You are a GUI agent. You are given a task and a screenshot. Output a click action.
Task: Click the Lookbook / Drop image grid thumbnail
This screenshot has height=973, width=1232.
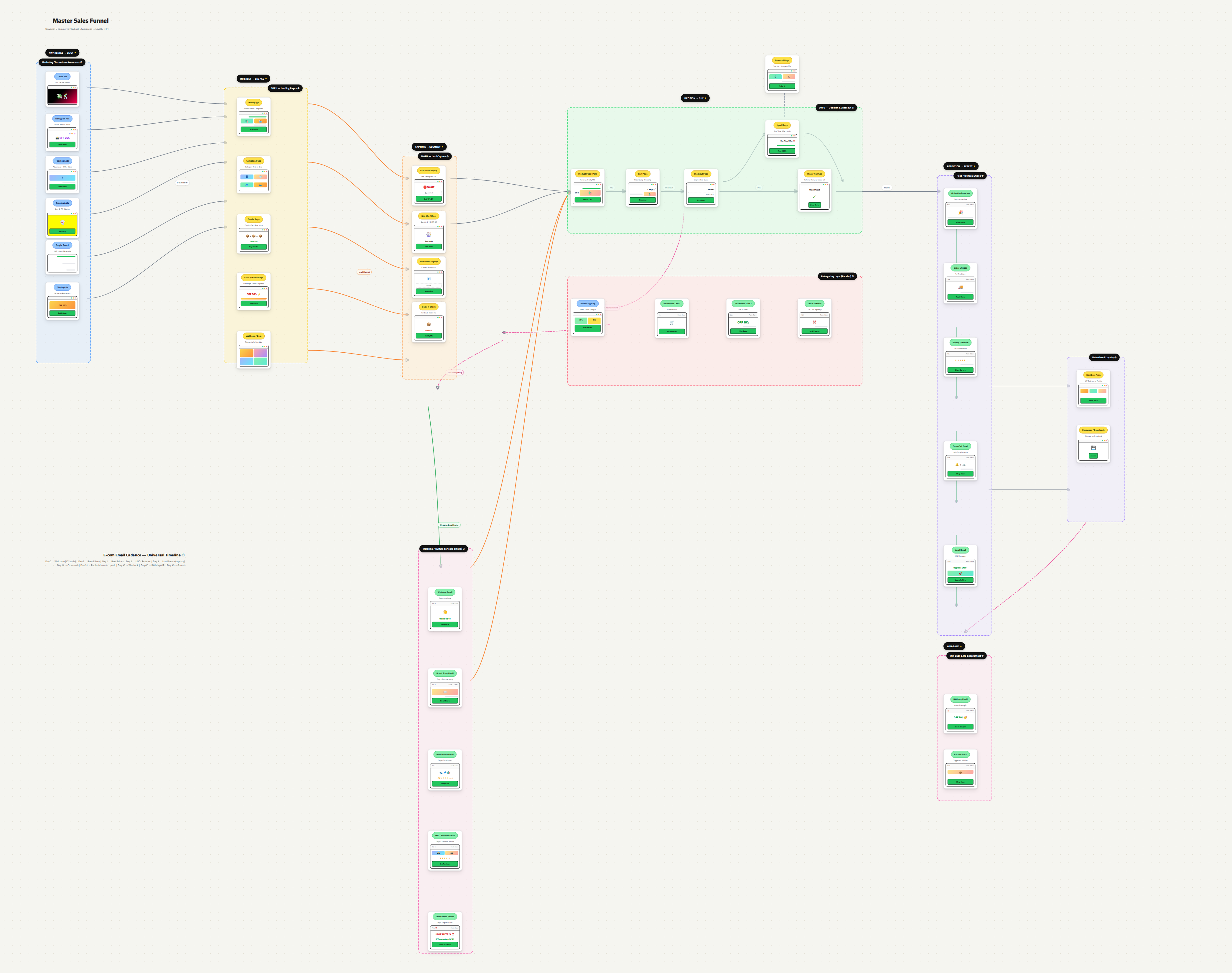point(253,357)
